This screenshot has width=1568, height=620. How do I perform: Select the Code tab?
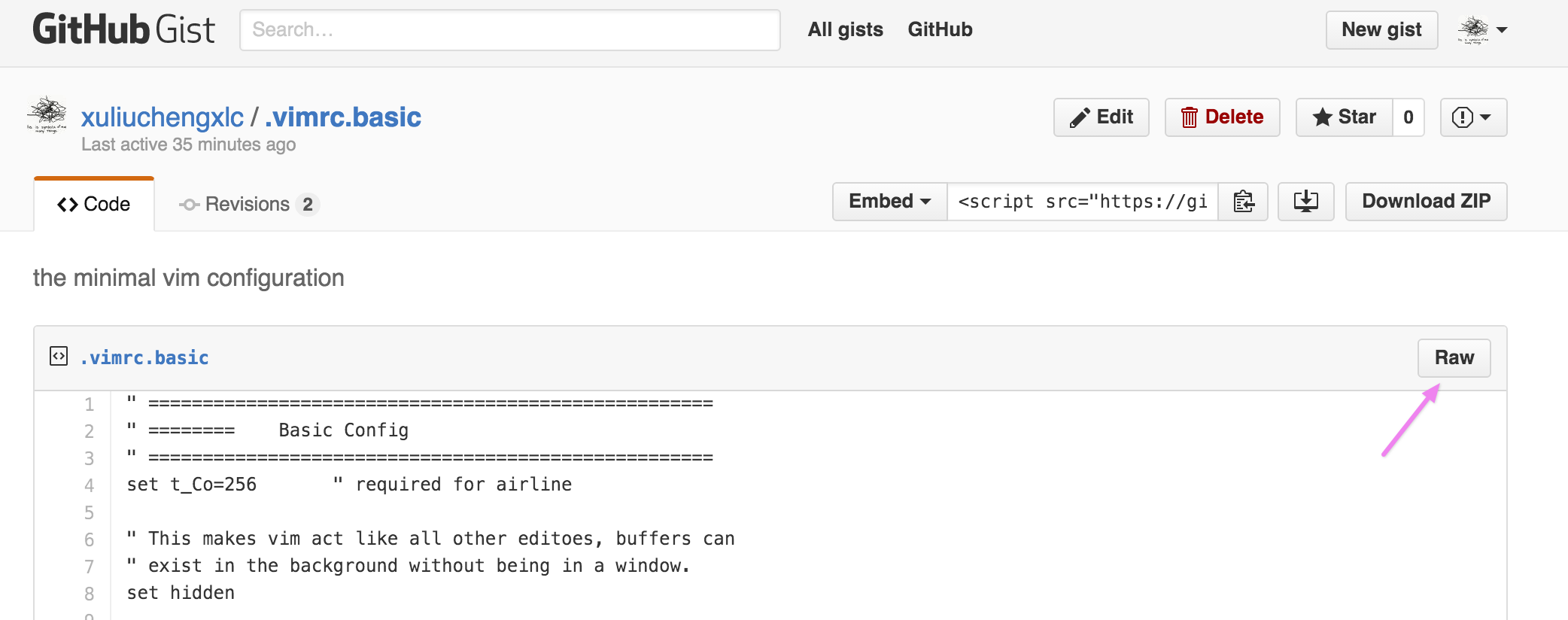coord(94,204)
